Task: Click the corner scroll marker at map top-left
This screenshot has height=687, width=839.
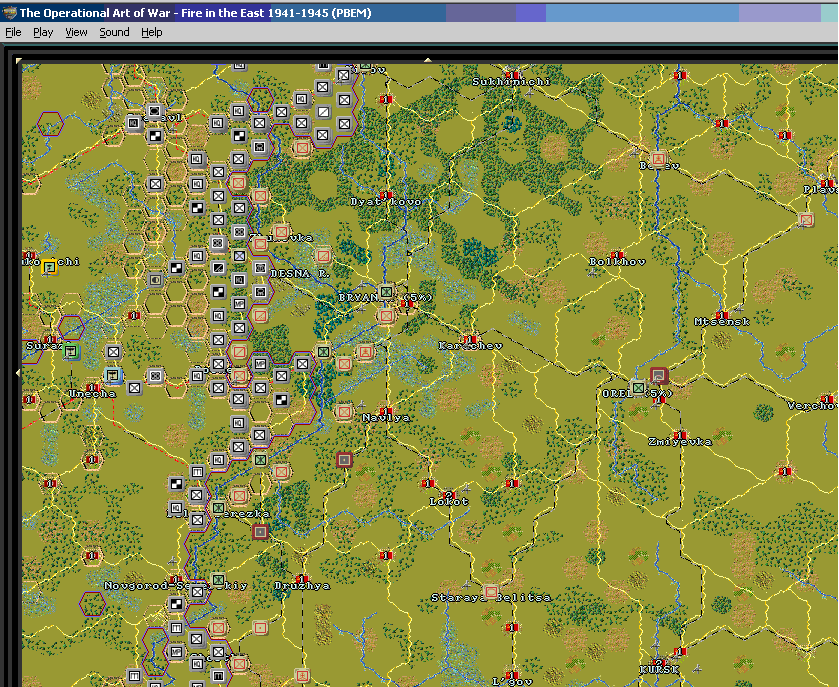Action: pyautogui.click(x=19, y=60)
